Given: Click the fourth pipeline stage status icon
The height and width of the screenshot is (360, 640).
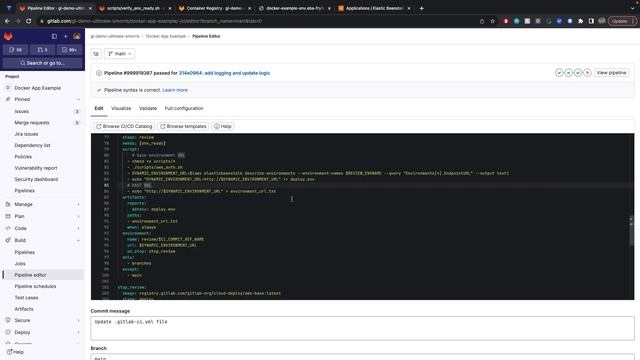Looking at the screenshot, I should click(x=587, y=73).
